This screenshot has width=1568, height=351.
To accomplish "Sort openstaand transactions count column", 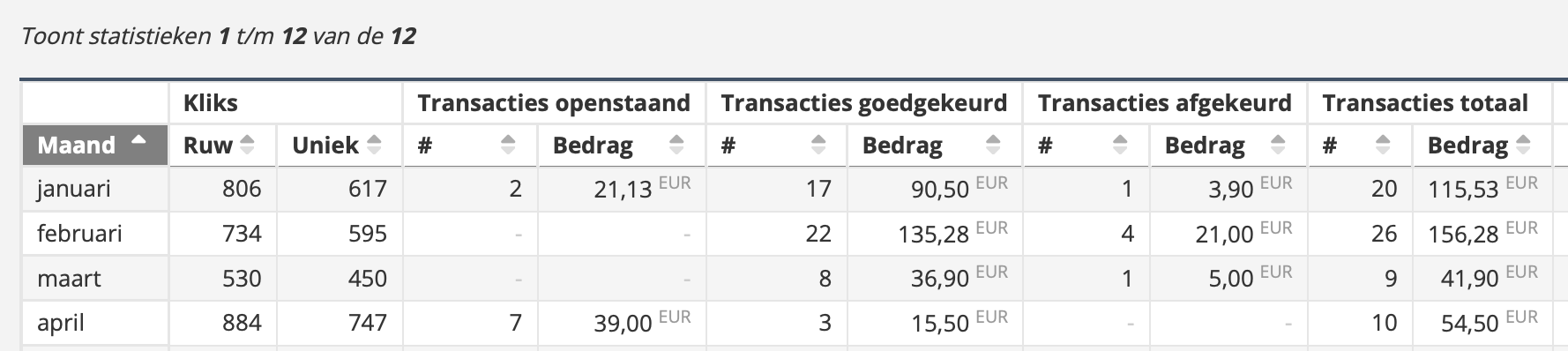I will [x=470, y=145].
